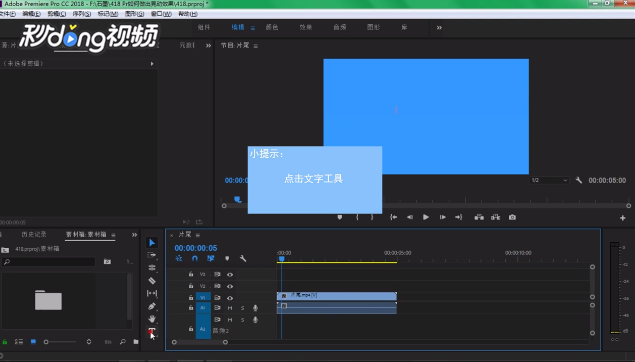Screen dimensions: 635x362
Task: Go to Out point in Program Monitor
Action: point(458,217)
